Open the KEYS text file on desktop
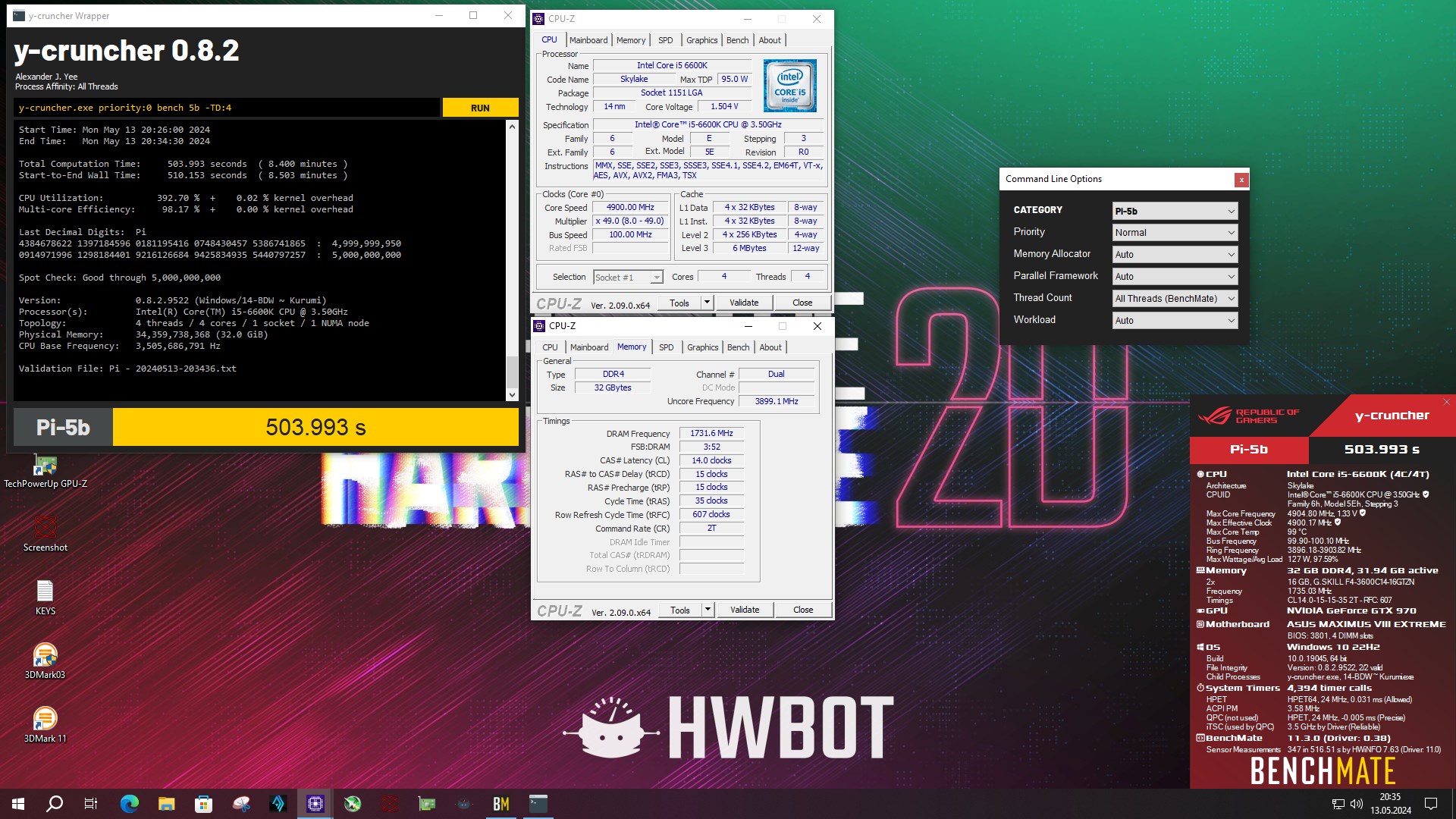The width and height of the screenshot is (1456, 819). click(x=45, y=598)
